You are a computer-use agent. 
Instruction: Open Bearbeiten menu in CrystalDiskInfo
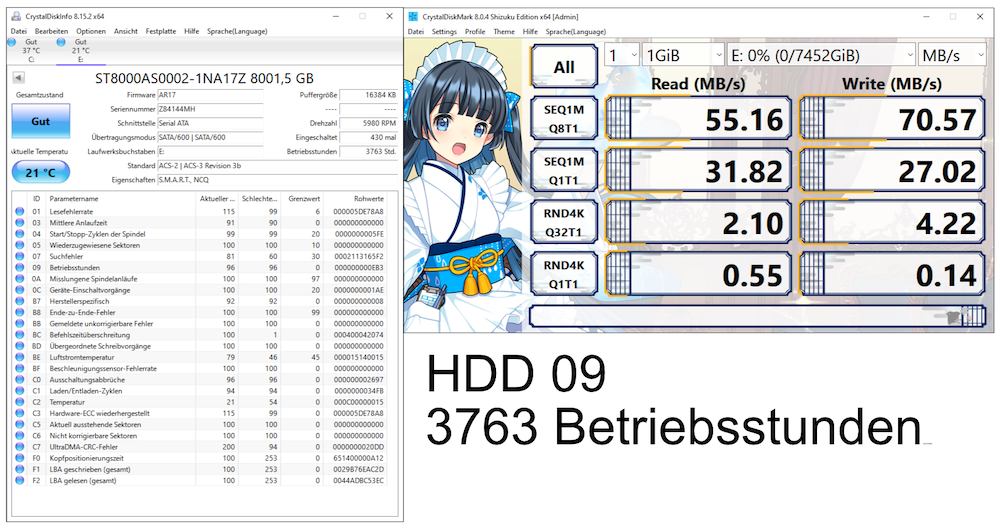click(x=52, y=31)
